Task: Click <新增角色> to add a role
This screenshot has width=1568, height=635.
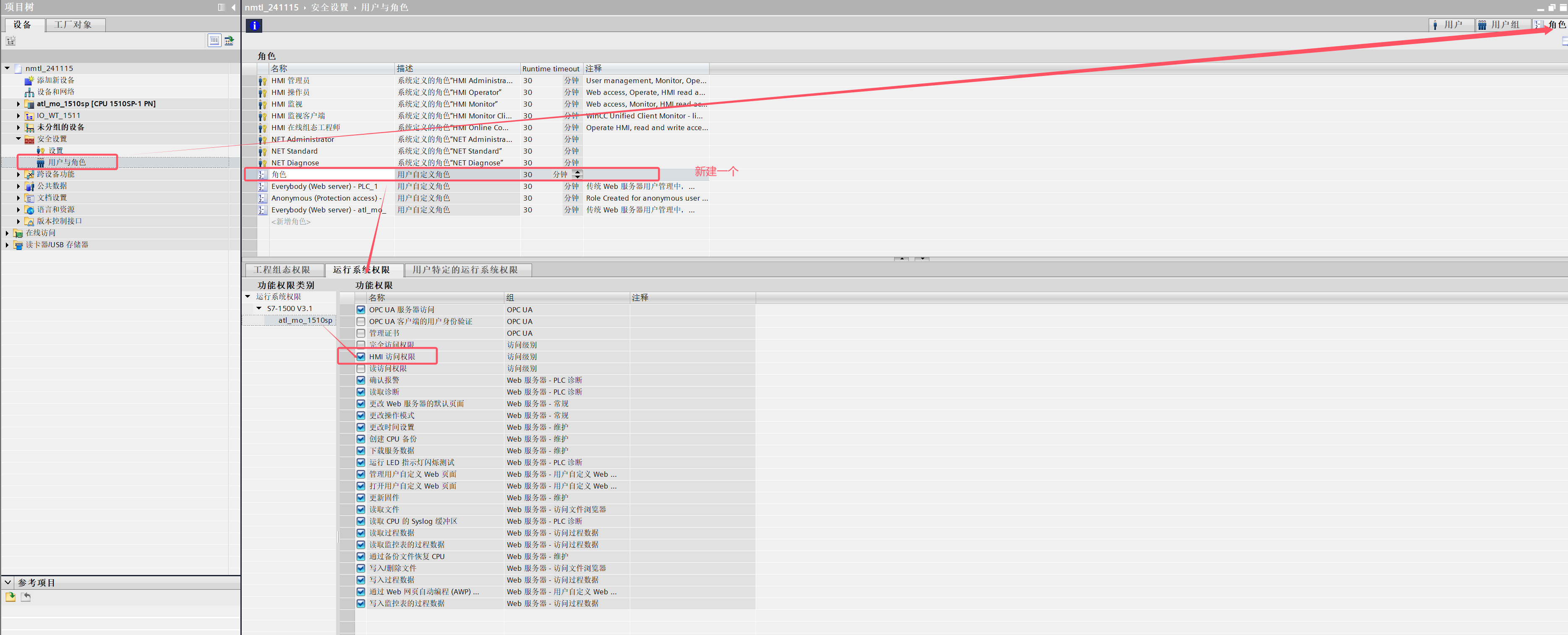Action: (x=291, y=222)
